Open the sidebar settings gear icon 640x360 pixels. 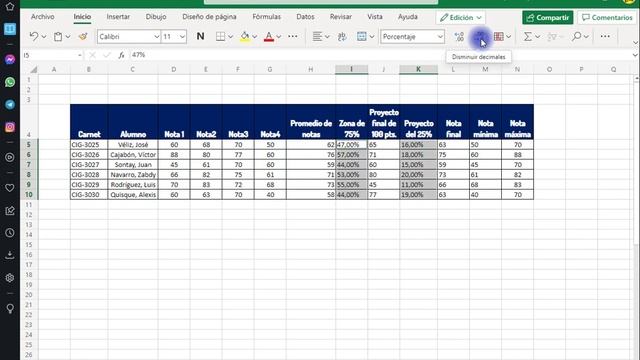pos(10,278)
